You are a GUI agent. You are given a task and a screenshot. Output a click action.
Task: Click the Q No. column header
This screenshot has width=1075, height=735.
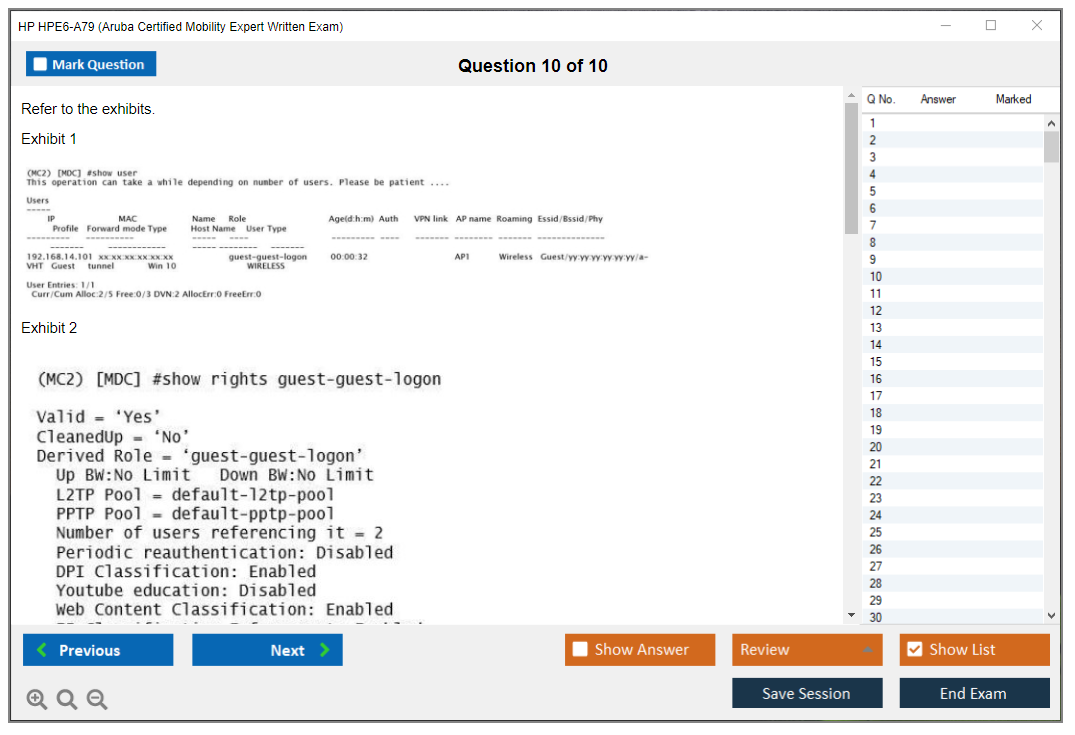(881, 99)
